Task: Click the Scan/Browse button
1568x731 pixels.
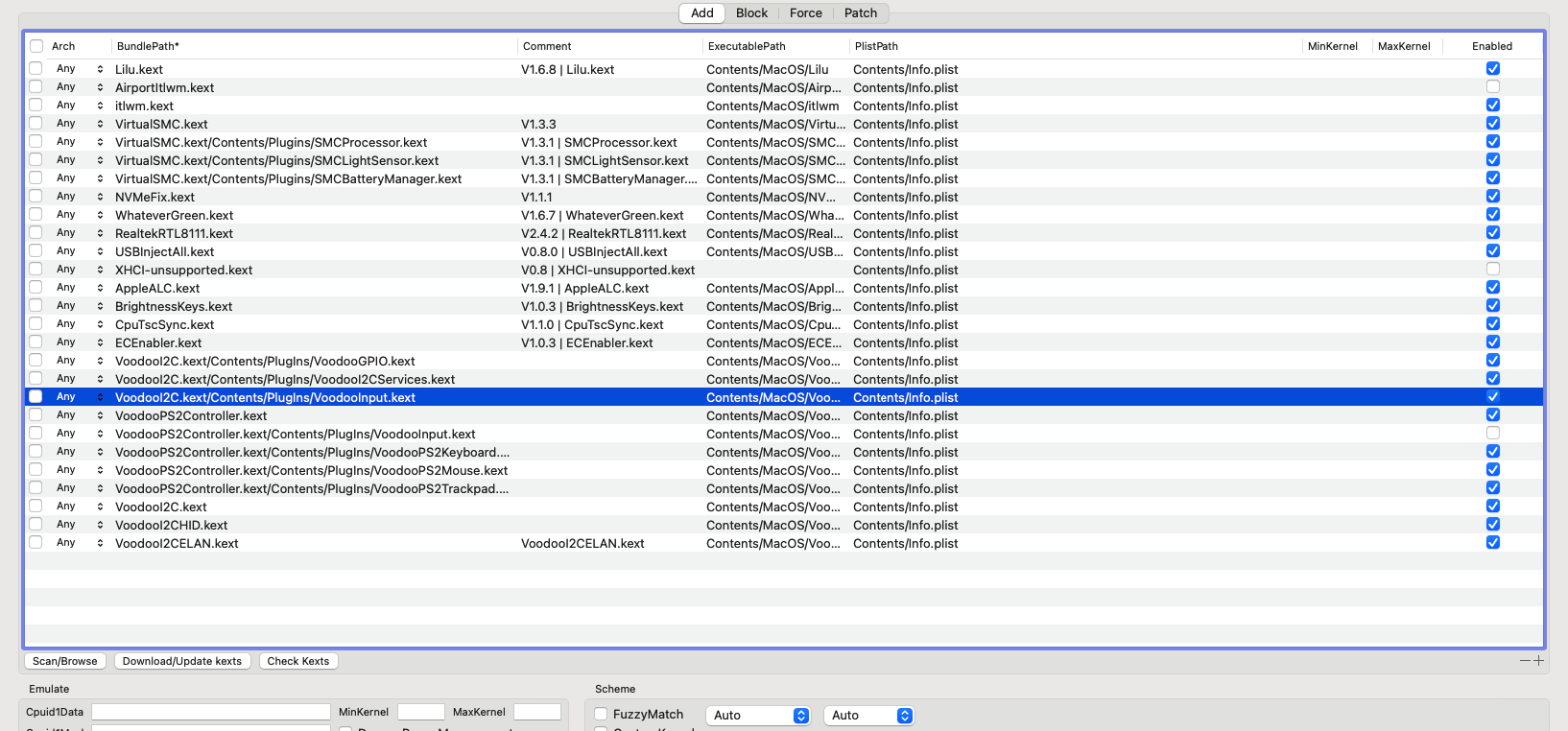Action: point(65,661)
